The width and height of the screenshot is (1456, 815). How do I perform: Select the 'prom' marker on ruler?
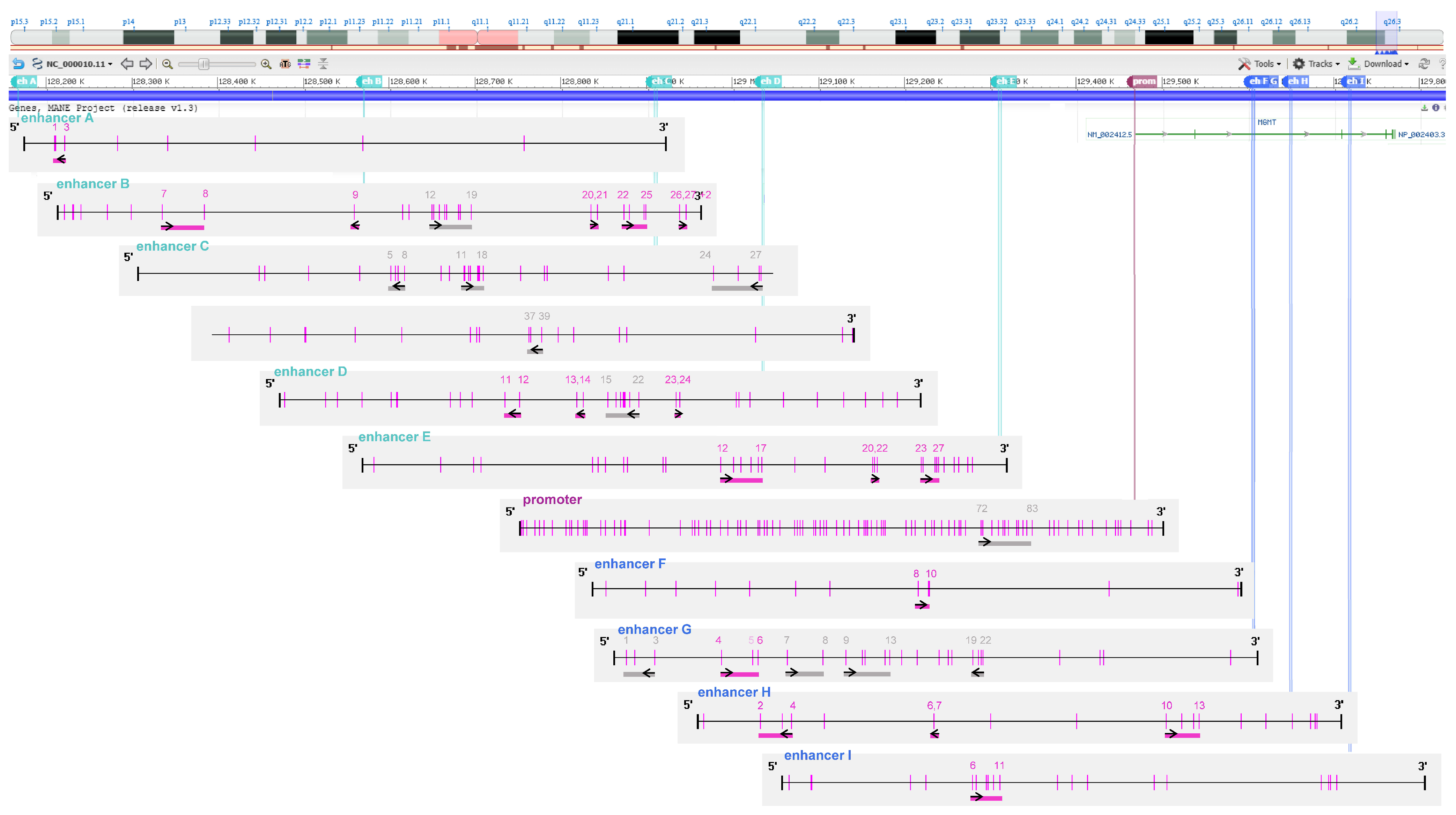point(1143,81)
